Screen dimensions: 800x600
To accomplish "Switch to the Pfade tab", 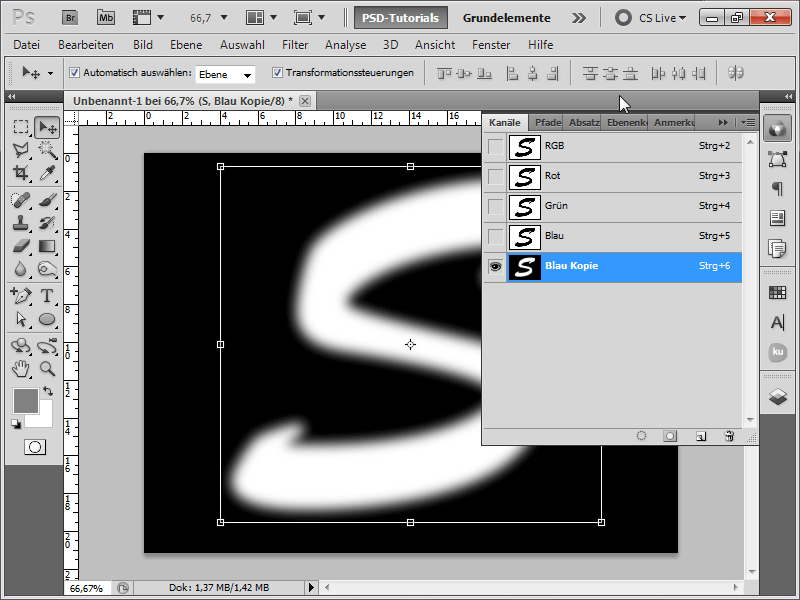I will pos(547,122).
